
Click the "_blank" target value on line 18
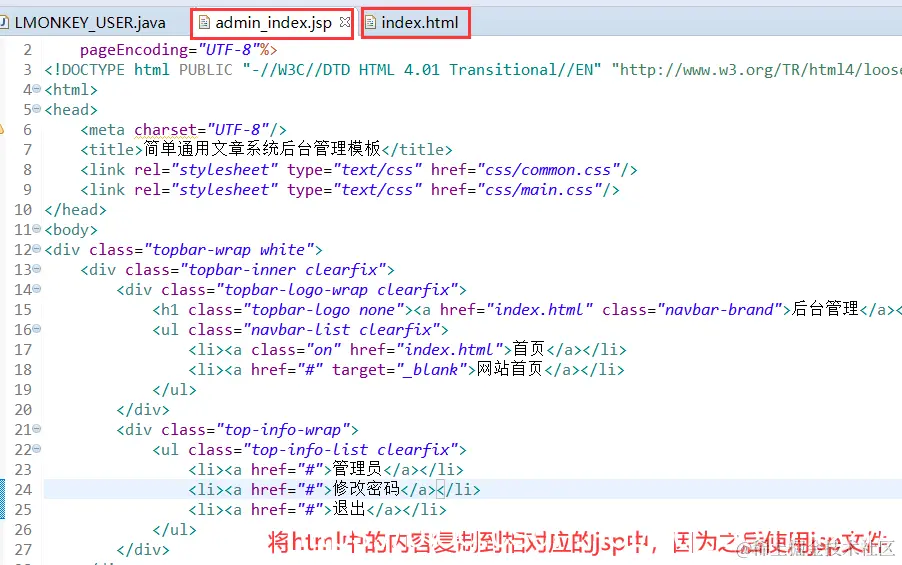431,370
